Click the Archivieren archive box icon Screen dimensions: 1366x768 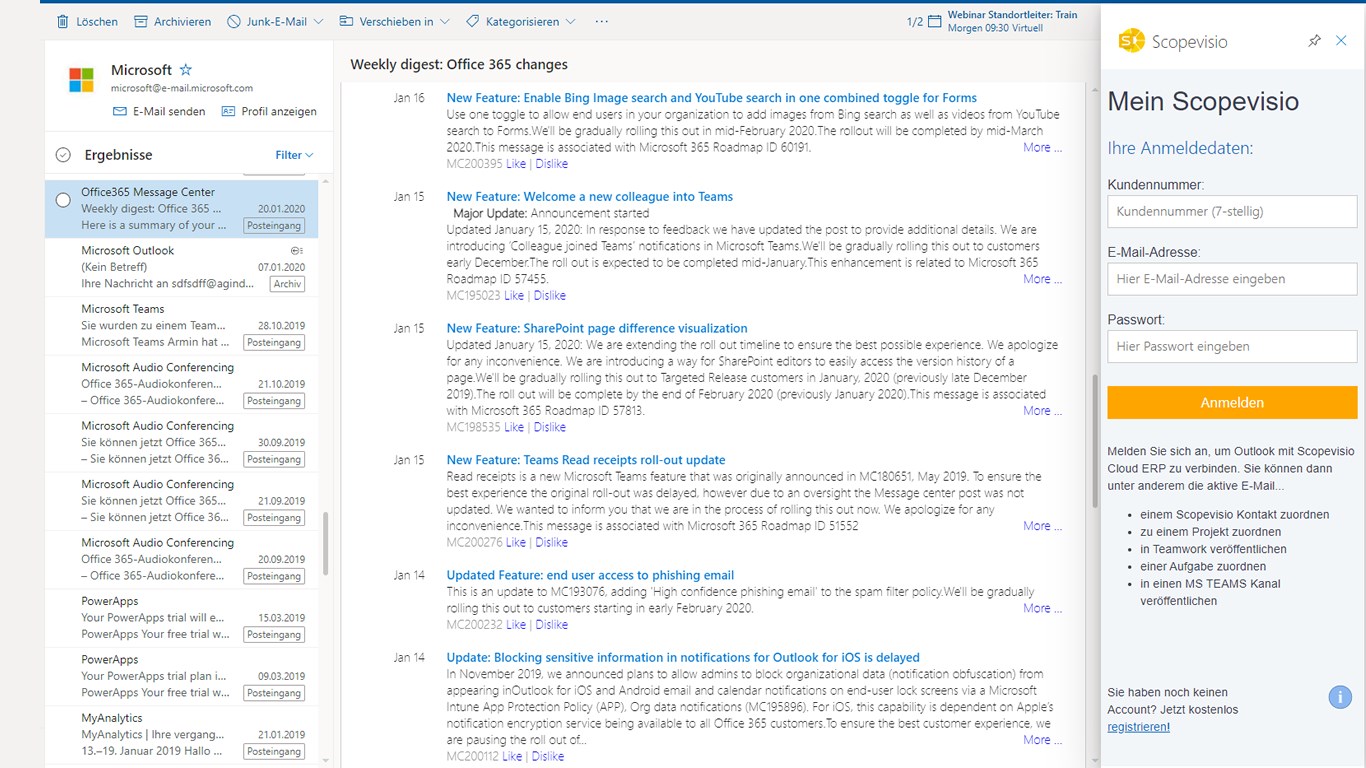(x=141, y=21)
